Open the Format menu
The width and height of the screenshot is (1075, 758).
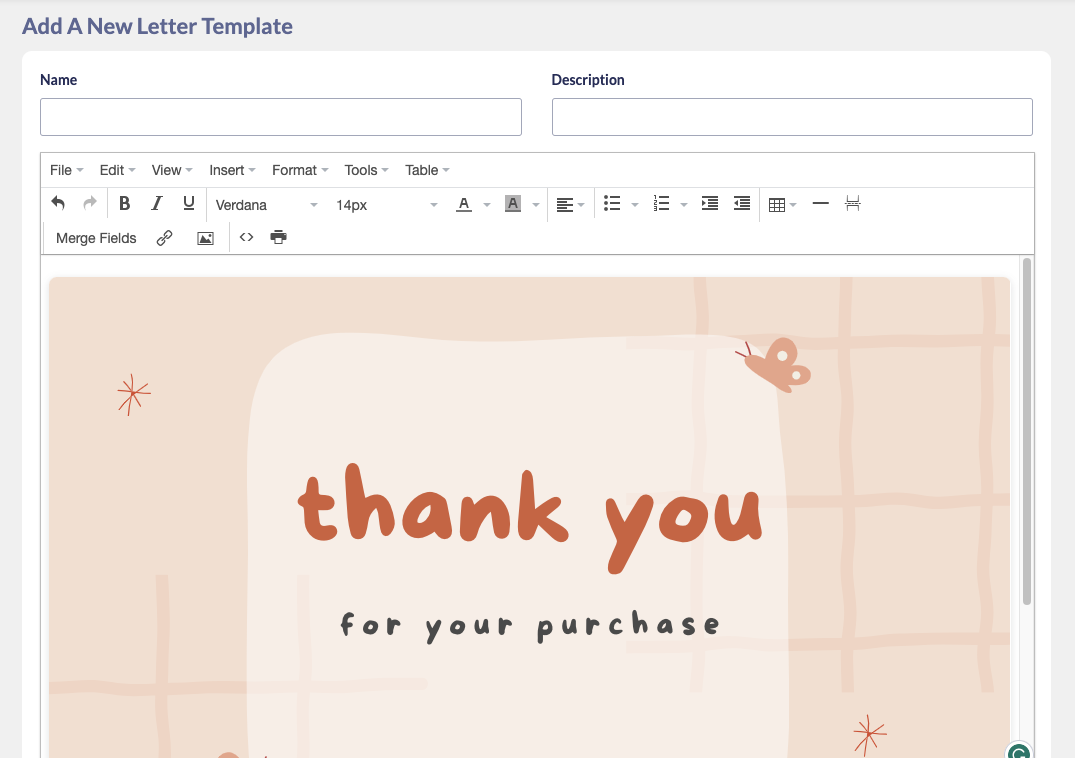(x=300, y=170)
